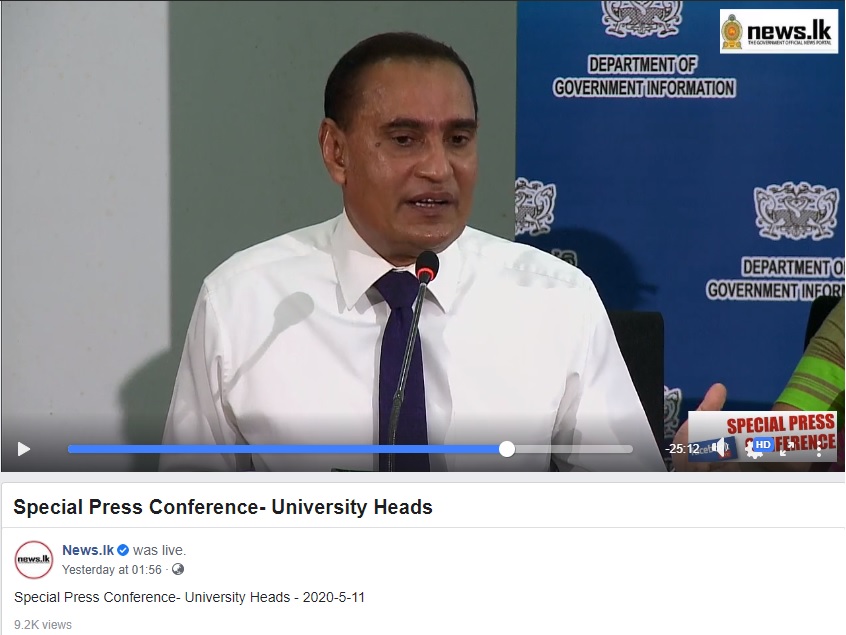
Task: Click the globe public audience icon
Action: click(x=178, y=569)
